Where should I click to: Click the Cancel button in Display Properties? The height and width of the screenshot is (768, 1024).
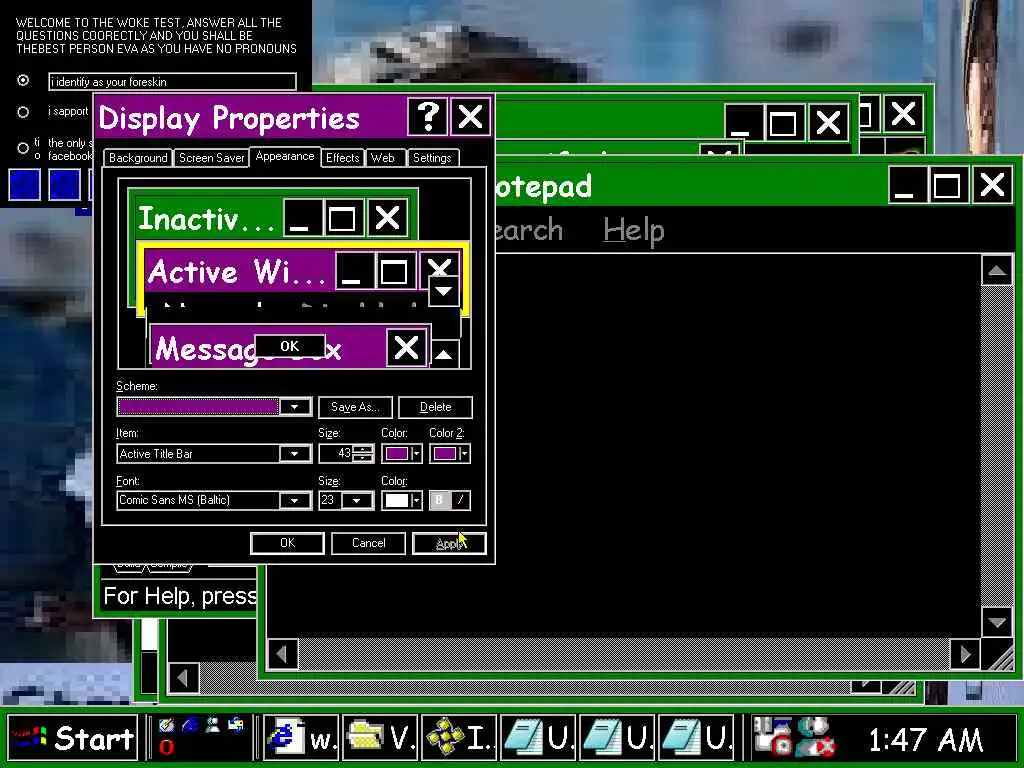tap(369, 543)
